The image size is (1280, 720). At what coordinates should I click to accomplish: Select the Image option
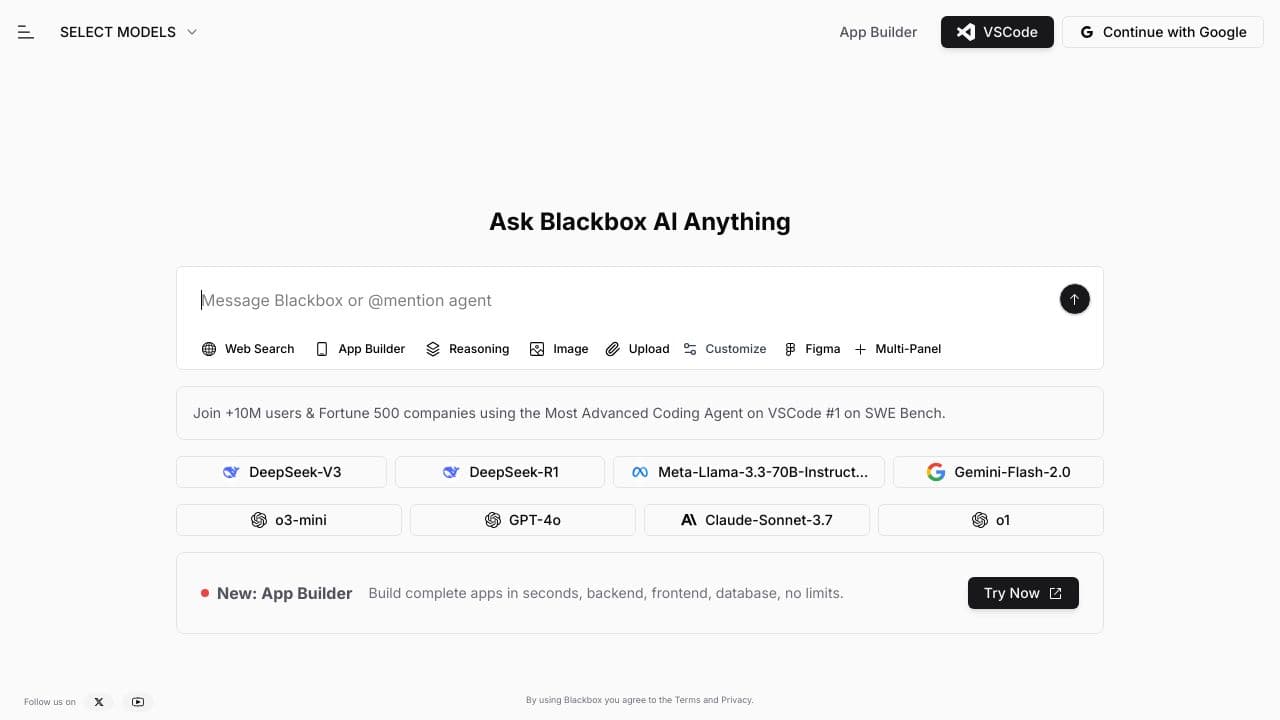click(559, 349)
